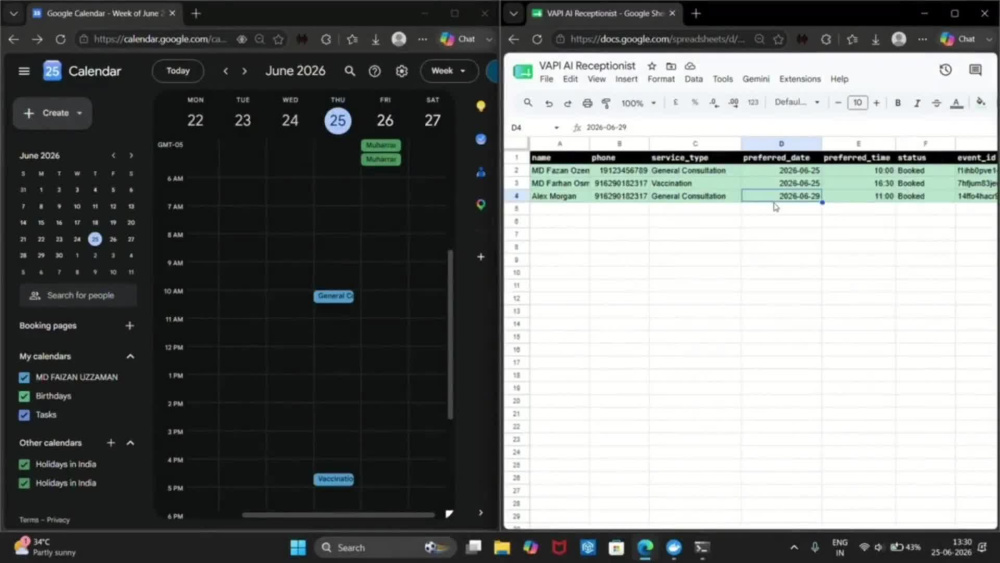
Task: Open Calendar settings gear icon
Action: tap(401, 71)
